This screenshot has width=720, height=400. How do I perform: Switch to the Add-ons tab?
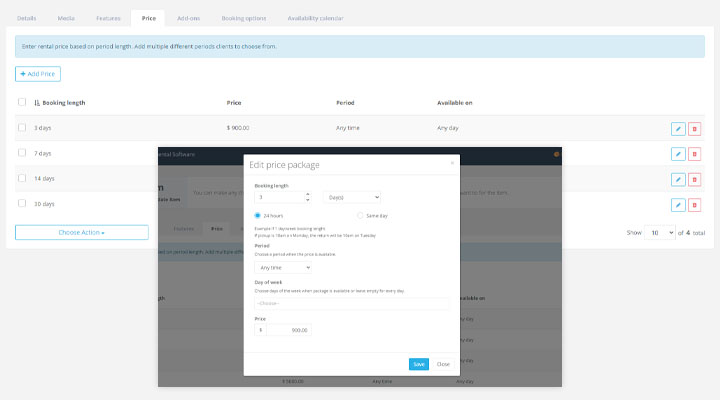pos(189,18)
